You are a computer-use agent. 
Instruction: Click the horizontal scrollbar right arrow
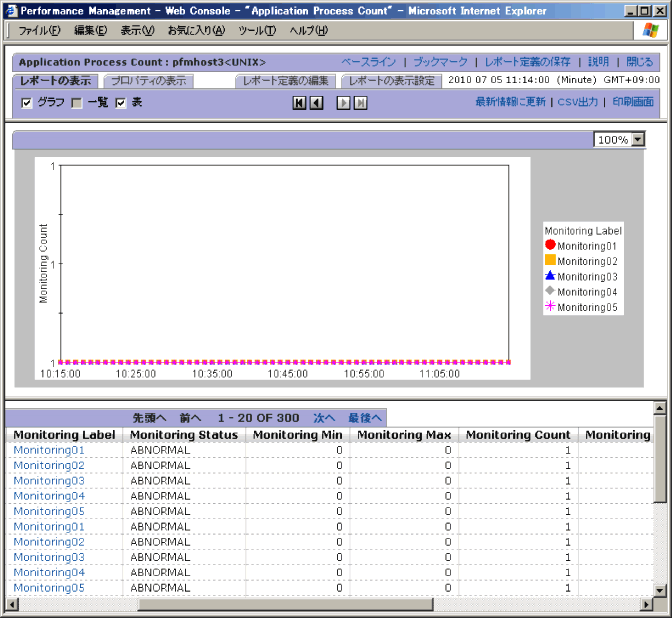(644, 604)
